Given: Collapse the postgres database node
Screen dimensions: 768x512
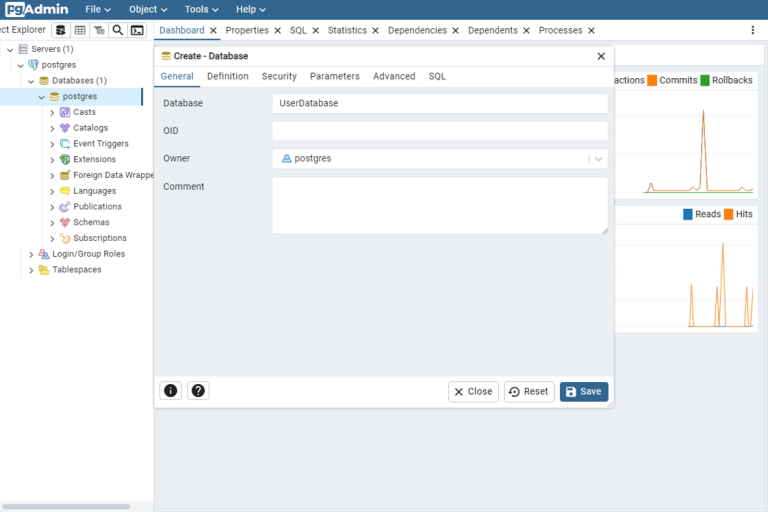Looking at the screenshot, I should (42, 97).
